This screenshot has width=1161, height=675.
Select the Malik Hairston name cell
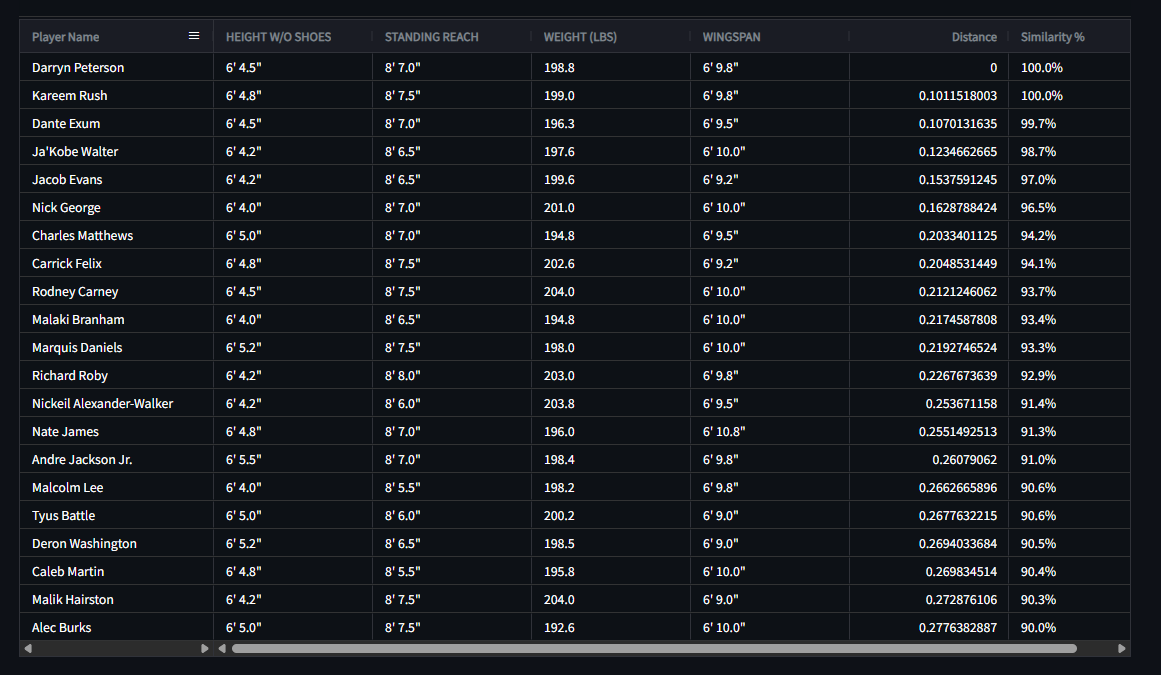click(x=116, y=600)
